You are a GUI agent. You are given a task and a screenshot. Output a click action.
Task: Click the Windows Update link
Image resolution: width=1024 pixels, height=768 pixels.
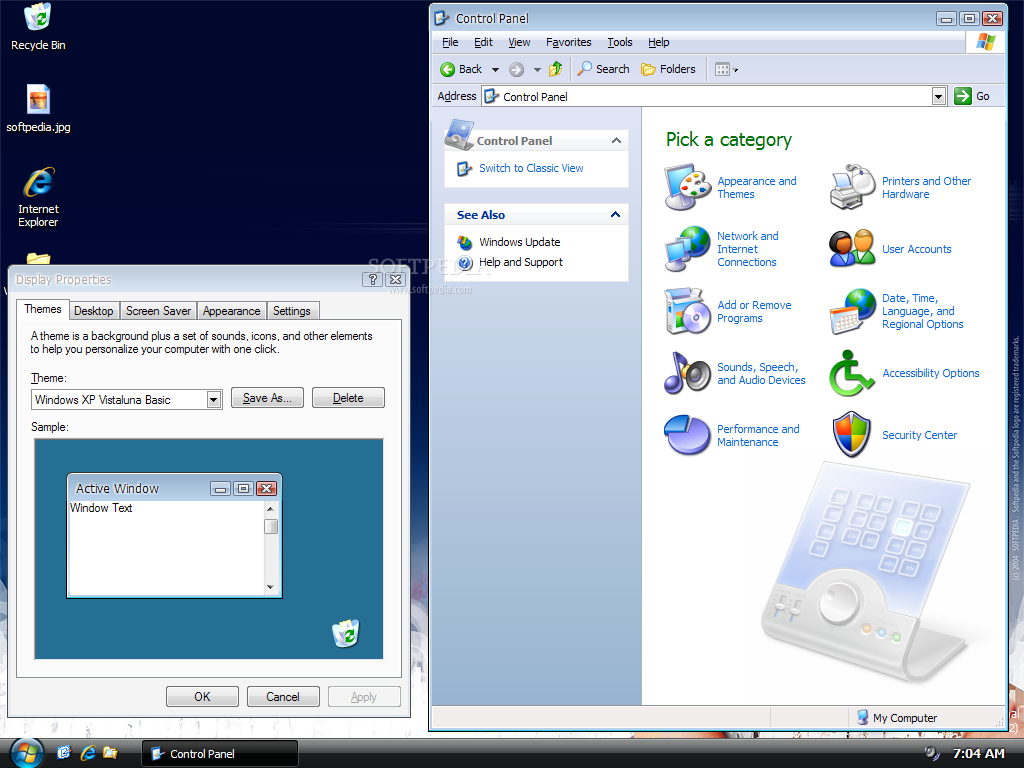(520, 242)
